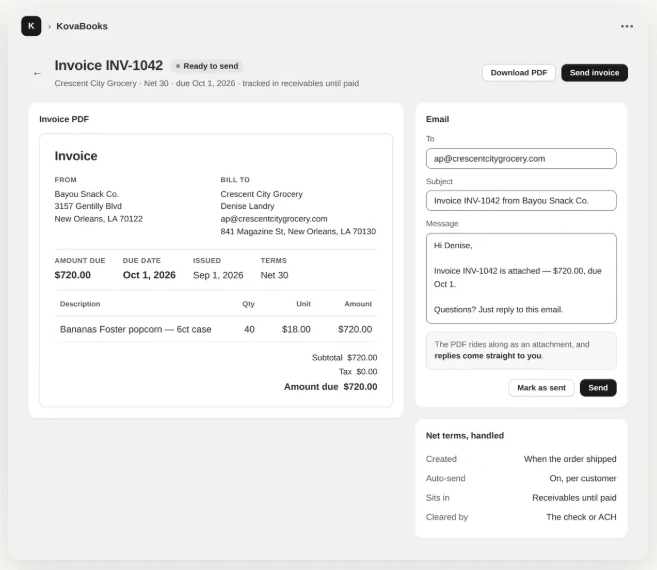Click the replies come straight to you note
Viewport: 657px width, 570px height.
pyautogui.click(x=488, y=356)
